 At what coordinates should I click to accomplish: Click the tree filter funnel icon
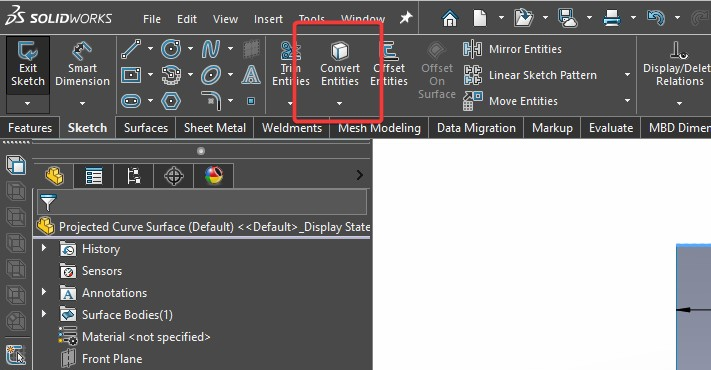click(48, 202)
